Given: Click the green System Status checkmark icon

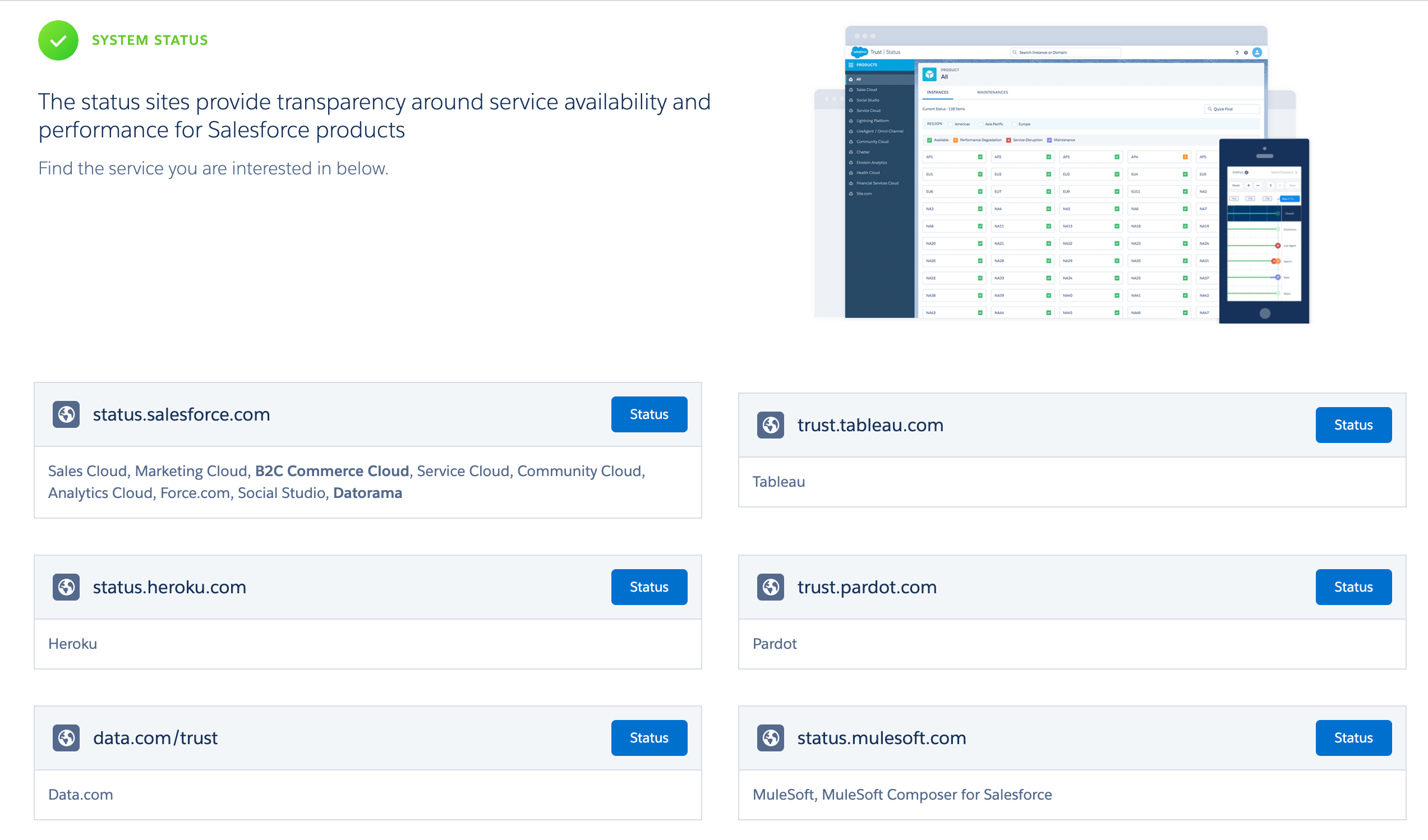Looking at the screenshot, I should coord(58,40).
